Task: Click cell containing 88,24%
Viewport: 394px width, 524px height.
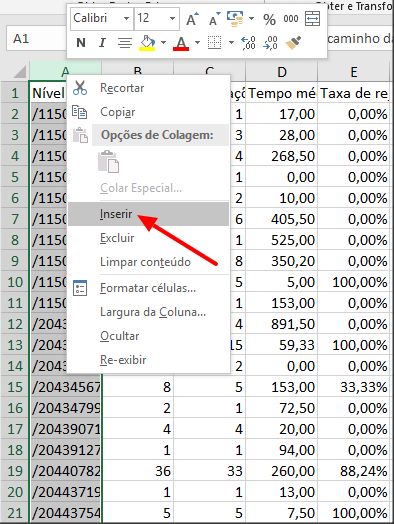Action: [354, 471]
